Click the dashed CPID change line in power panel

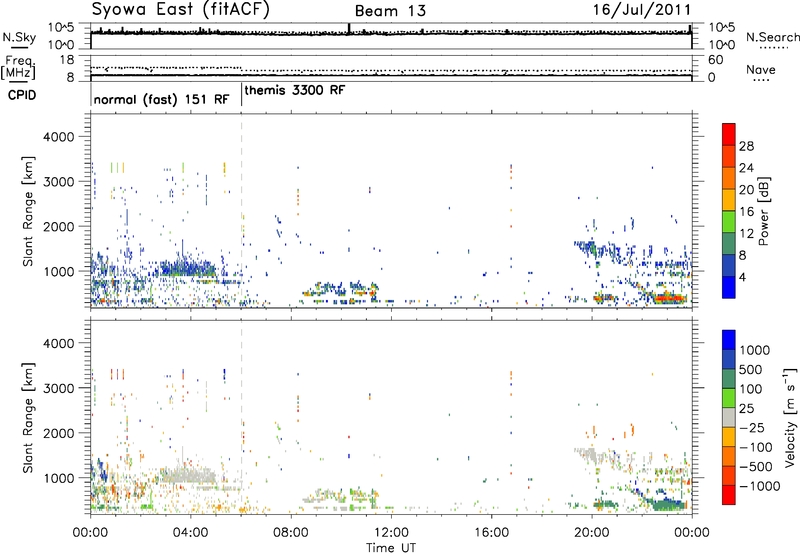click(242, 210)
